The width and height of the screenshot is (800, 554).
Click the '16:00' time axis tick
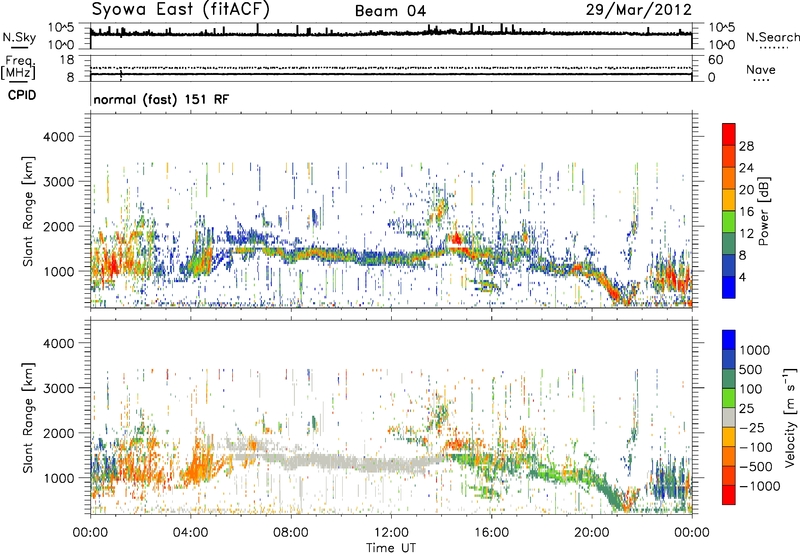[x=491, y=533]
